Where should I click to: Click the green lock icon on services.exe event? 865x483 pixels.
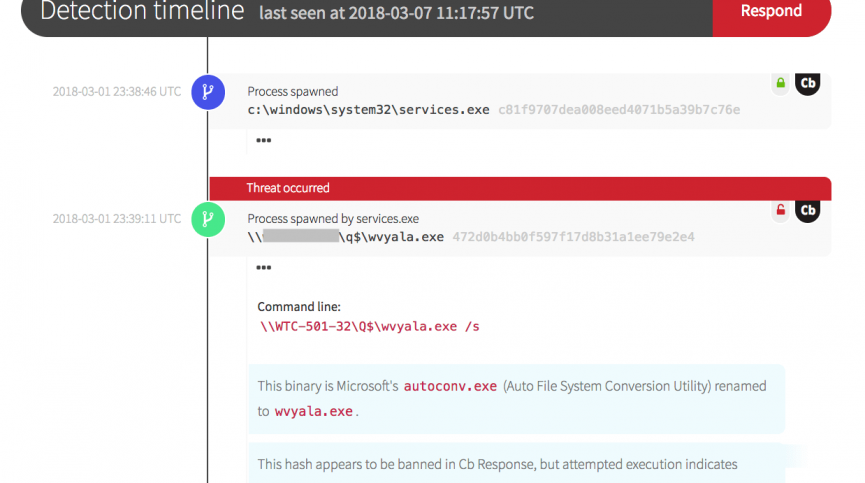[780, 83]
